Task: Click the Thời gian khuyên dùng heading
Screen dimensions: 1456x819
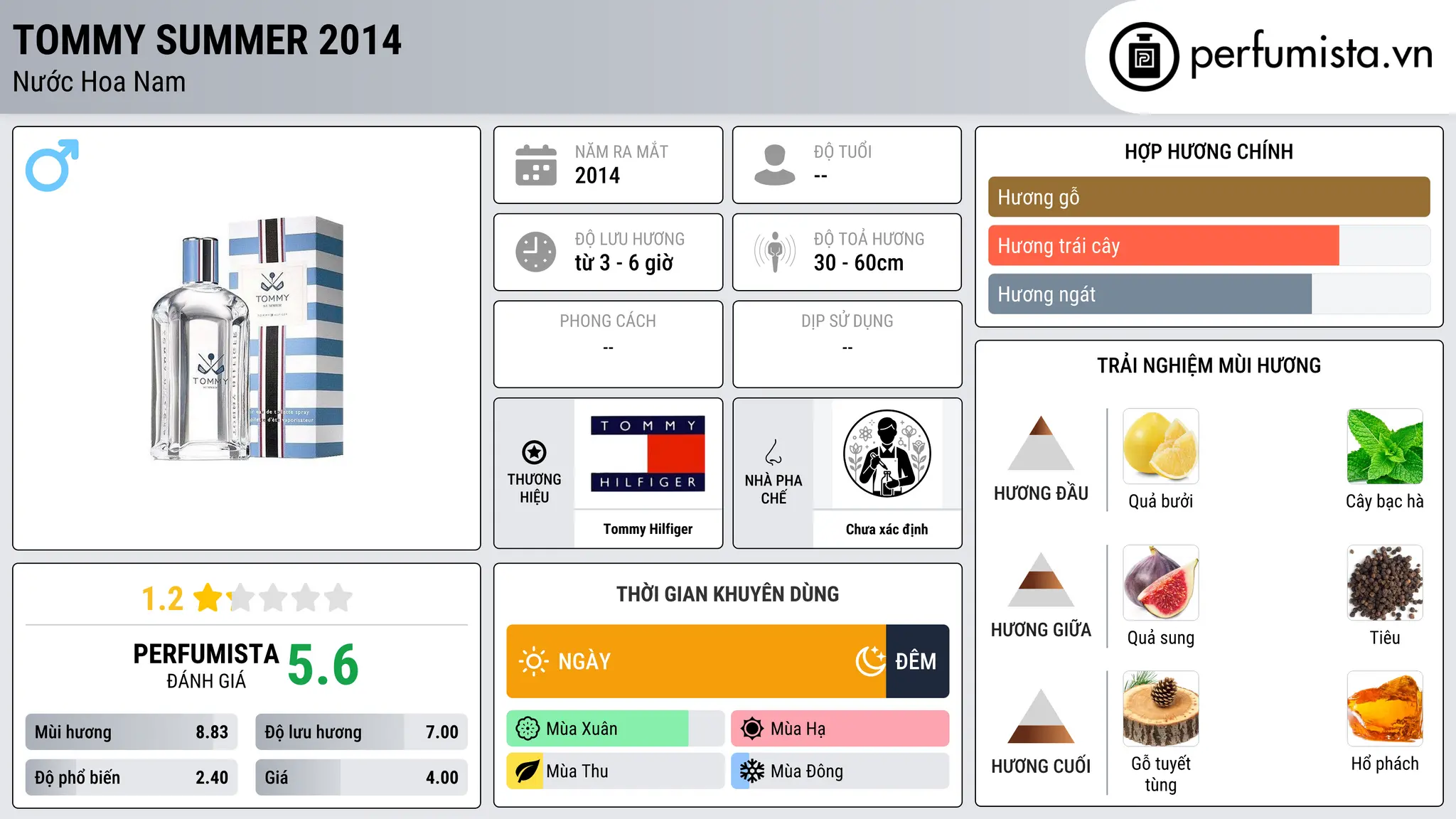Action: coord(727,594)
